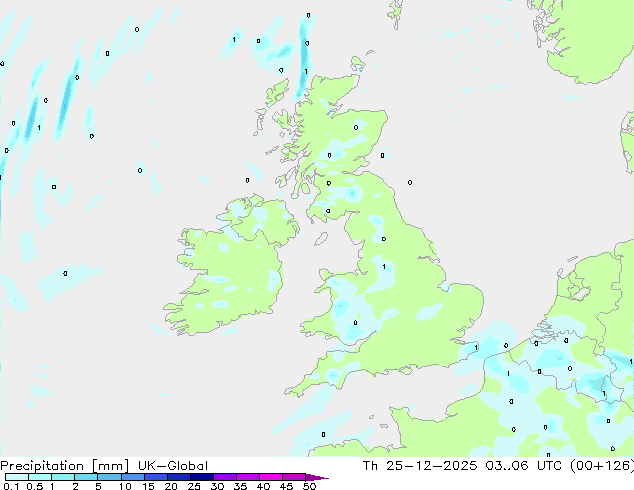The image size is (634, 490).
Task: Click the '(00+126)' forecast offset text
Action: pos(602,466)
